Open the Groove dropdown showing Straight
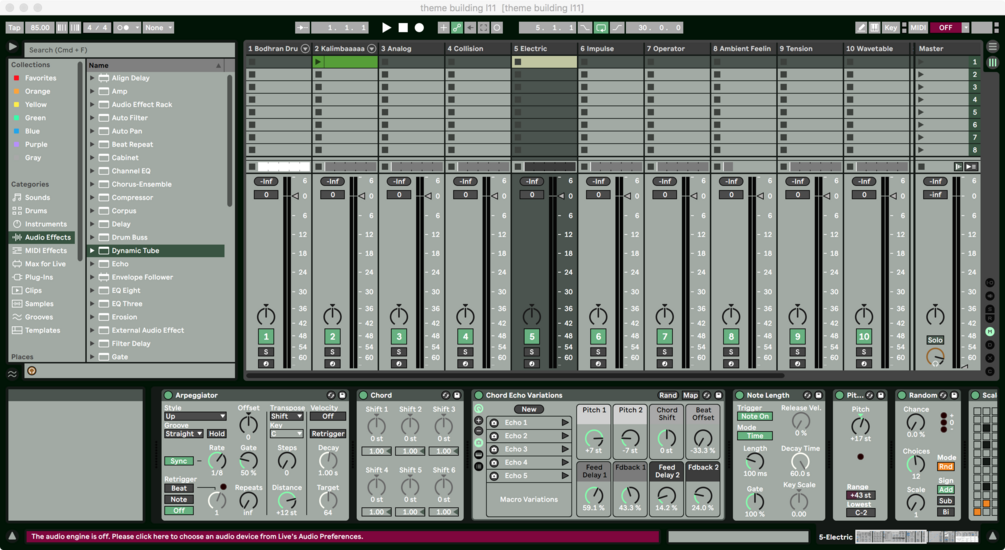Viewport: 1005px width, 550px height. pyautogui.click(x=183, y=434)
